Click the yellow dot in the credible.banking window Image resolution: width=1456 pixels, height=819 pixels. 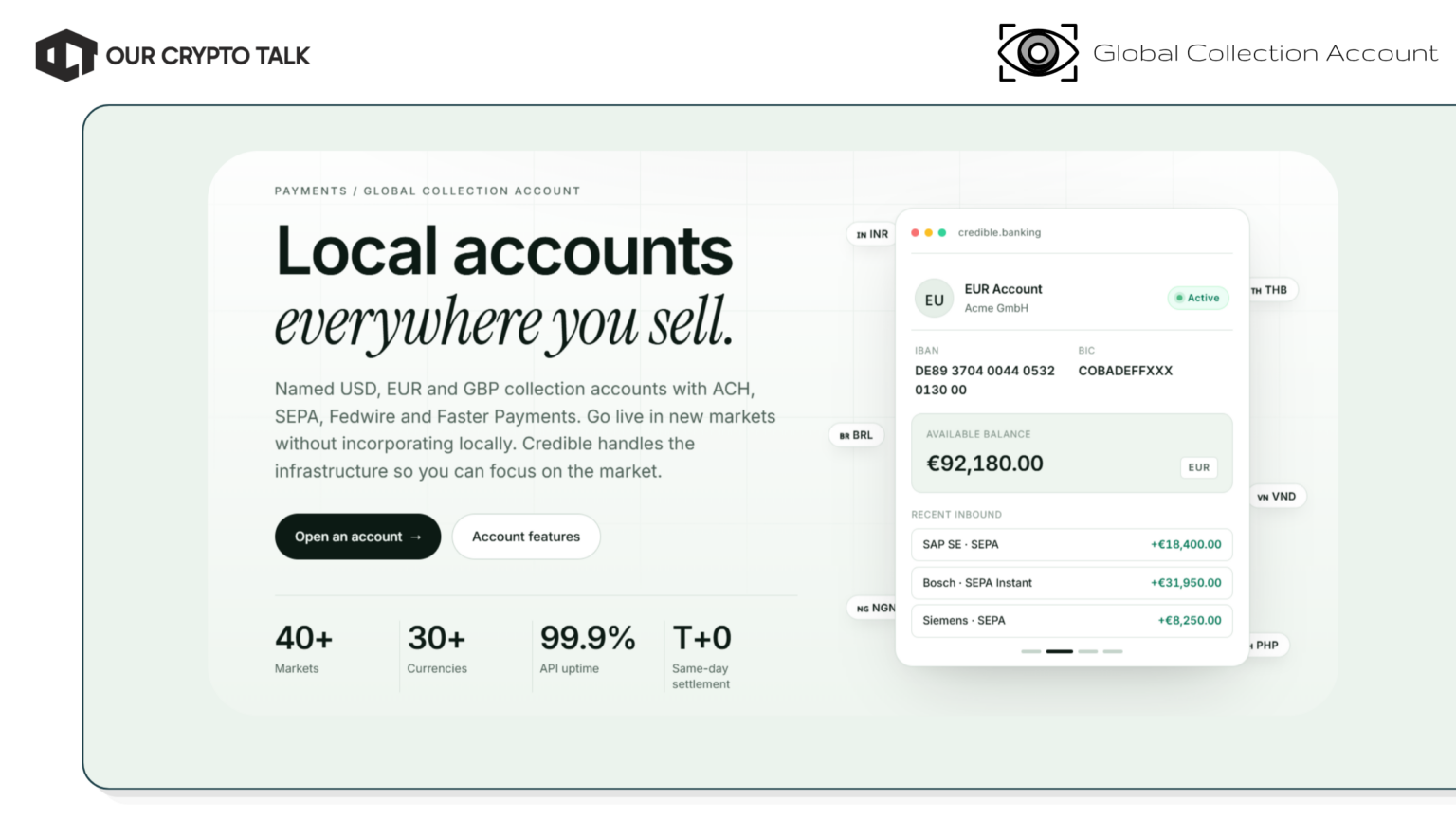(929, 232)
